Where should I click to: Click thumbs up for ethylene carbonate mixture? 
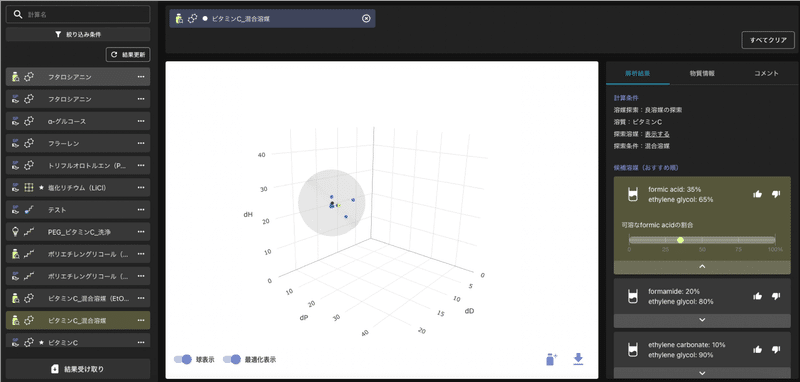tap(757, 349)
